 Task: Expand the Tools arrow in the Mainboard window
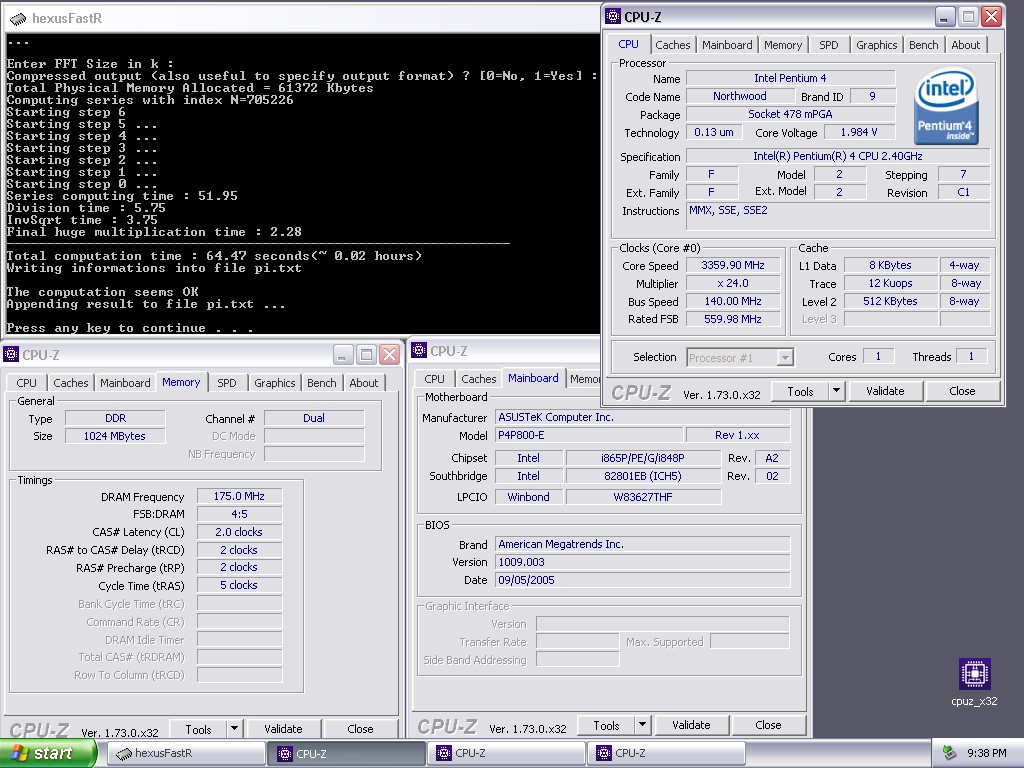point(642,724)
